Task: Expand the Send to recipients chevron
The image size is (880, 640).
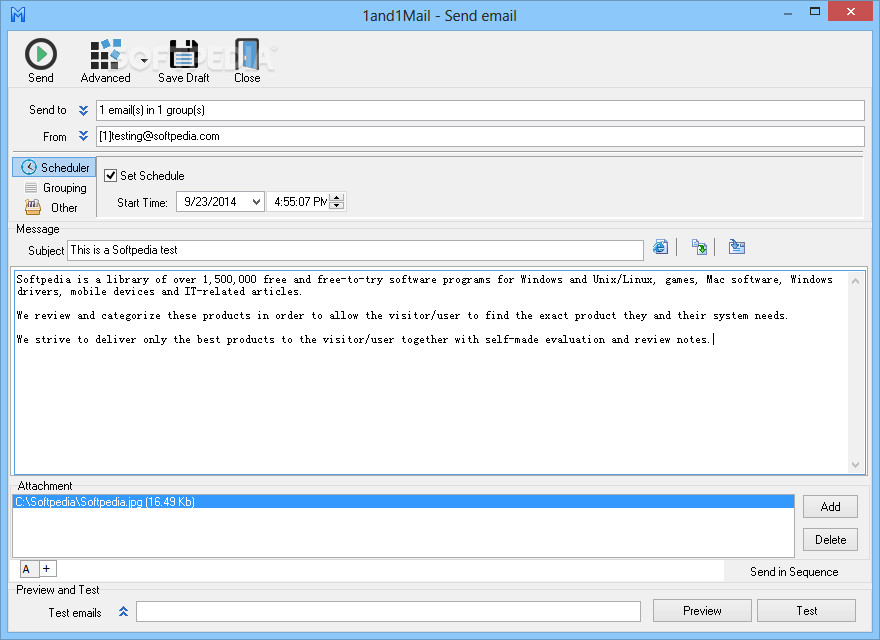Action: click(83, 110)
